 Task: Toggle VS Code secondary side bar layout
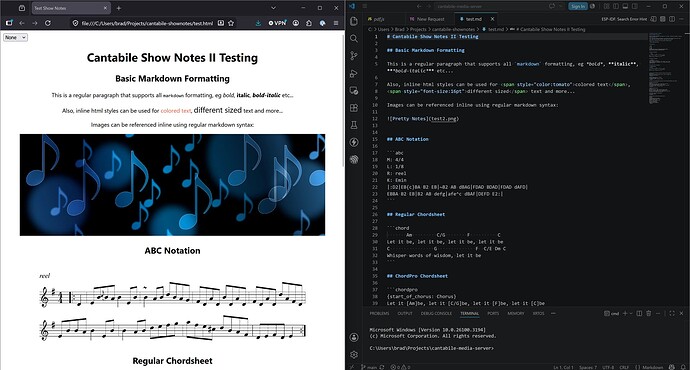634,6
